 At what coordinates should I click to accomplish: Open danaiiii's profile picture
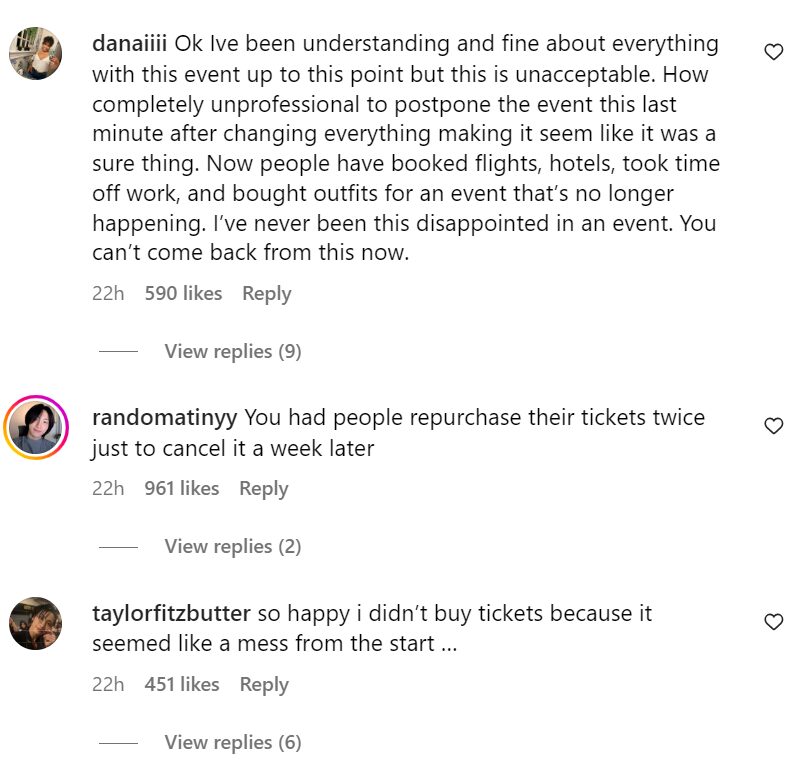pyautogui.click(x=36, y=53)
